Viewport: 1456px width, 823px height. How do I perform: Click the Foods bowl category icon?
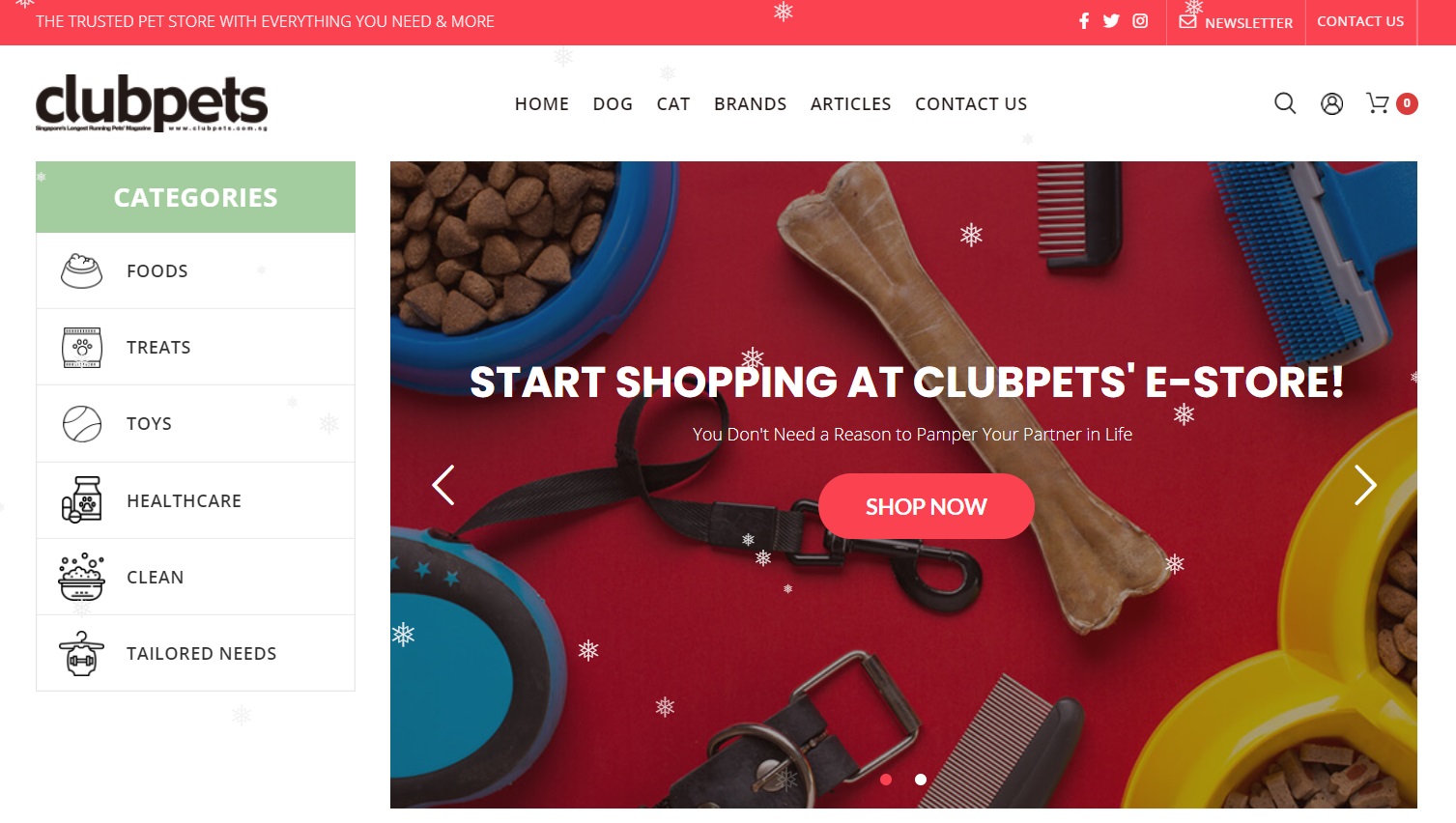(81, 271)
